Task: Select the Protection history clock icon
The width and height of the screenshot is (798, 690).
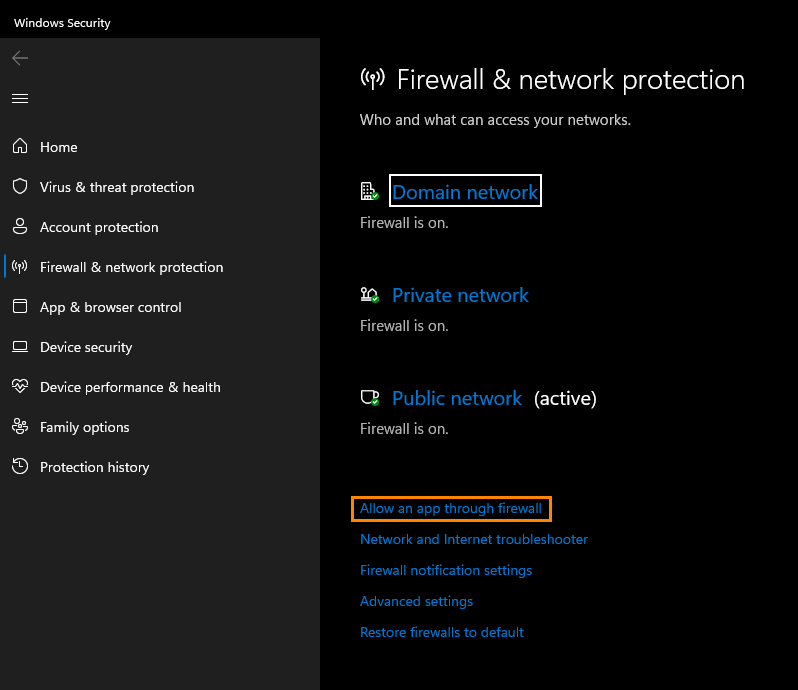Action: (x=20, y=466)
